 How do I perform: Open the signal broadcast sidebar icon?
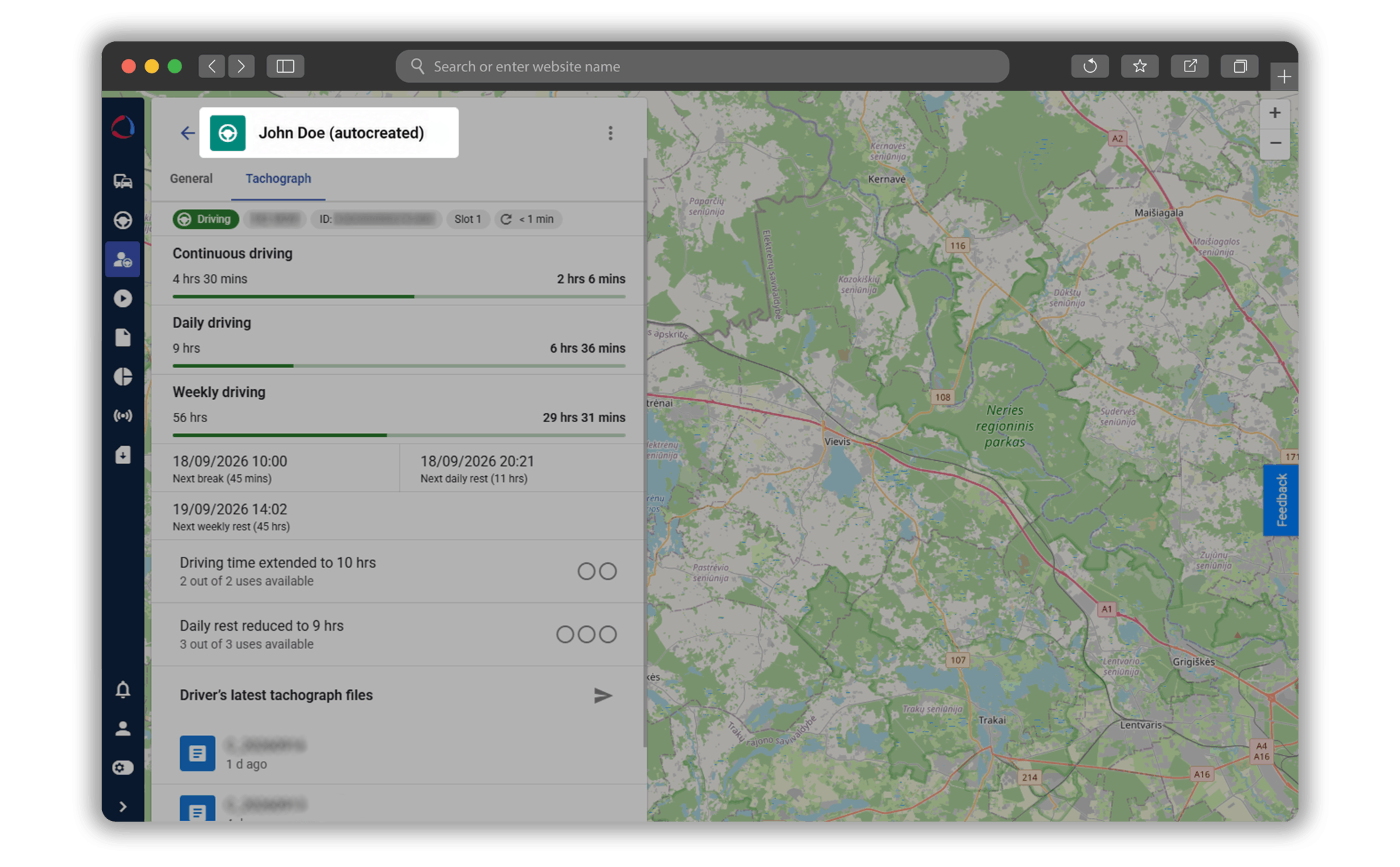click(x=123, y=415)
